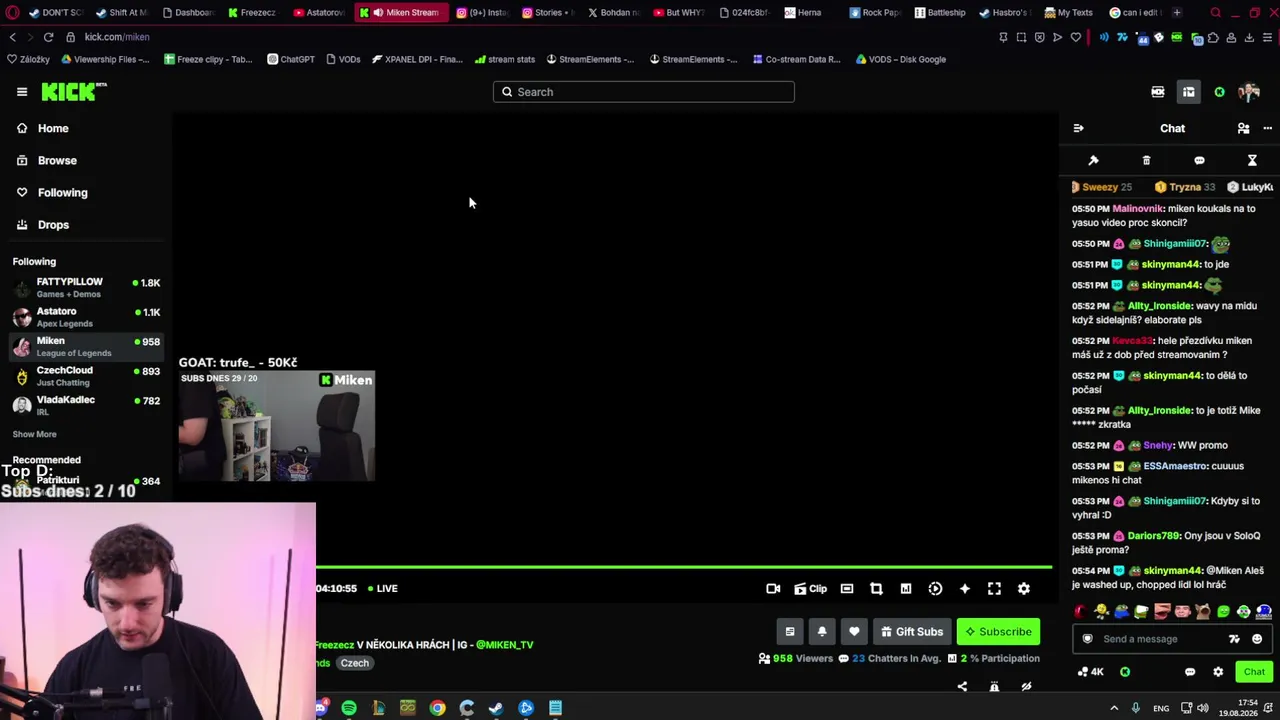Screen dimensions: 1280x720
Task: Open the Astatoro followed channel
Action: click(x=88, y=317)
